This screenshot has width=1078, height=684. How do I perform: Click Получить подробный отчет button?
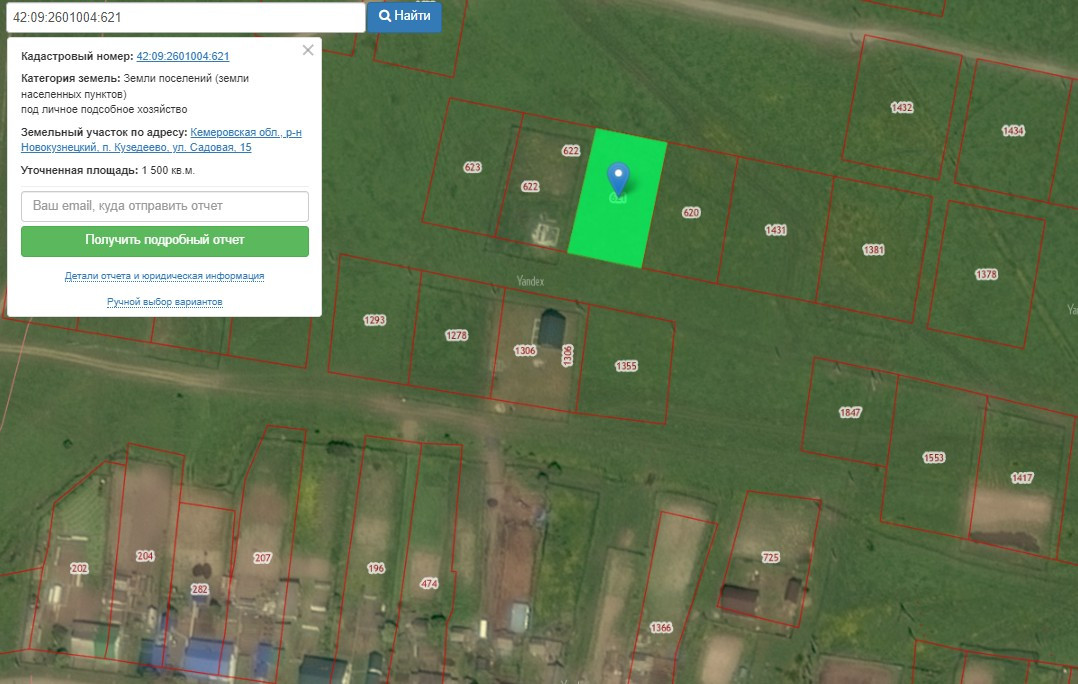click(165, 241)
